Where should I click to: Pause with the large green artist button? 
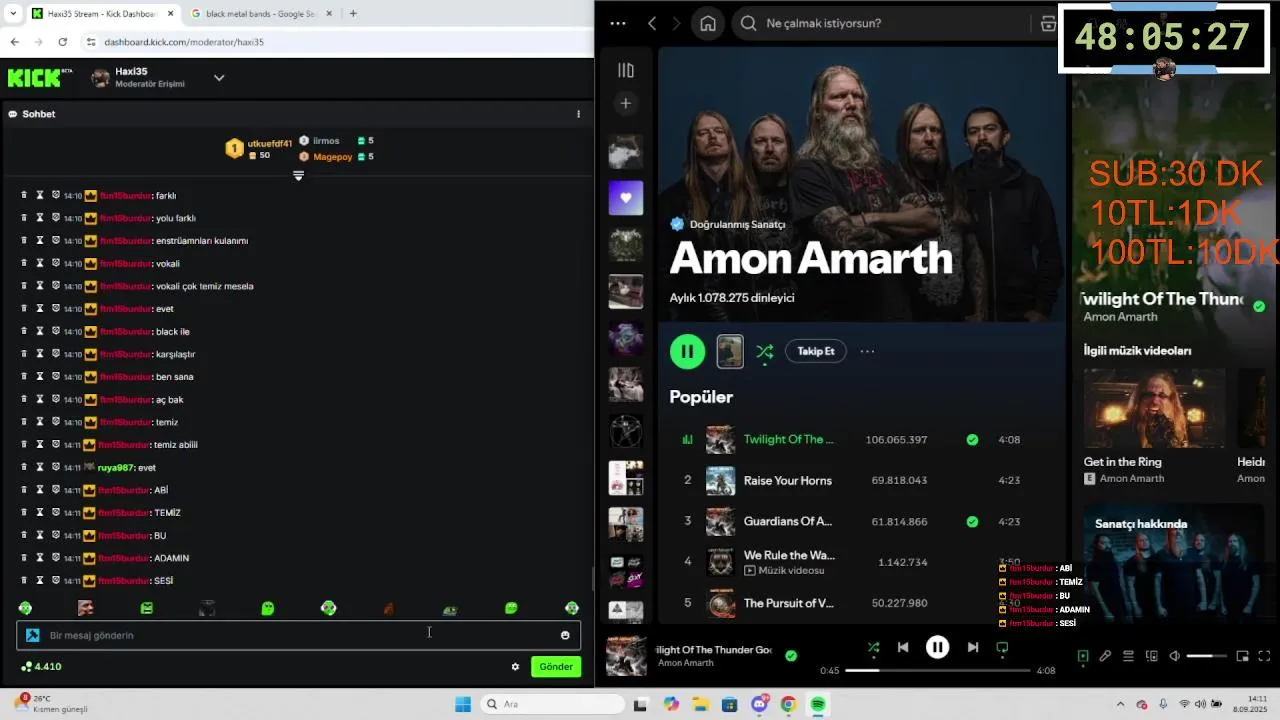[x=687, y=351]
